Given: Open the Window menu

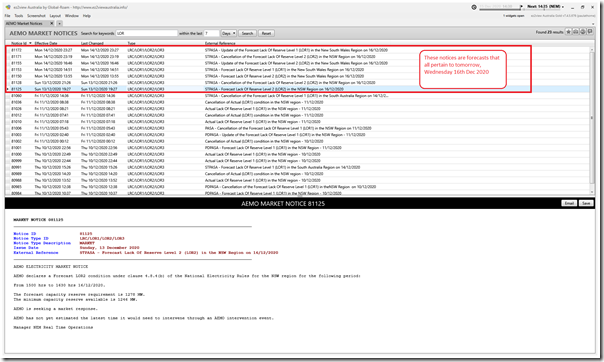Looking at the screenshot, I should pyautogui.click(x=72, y=16).
